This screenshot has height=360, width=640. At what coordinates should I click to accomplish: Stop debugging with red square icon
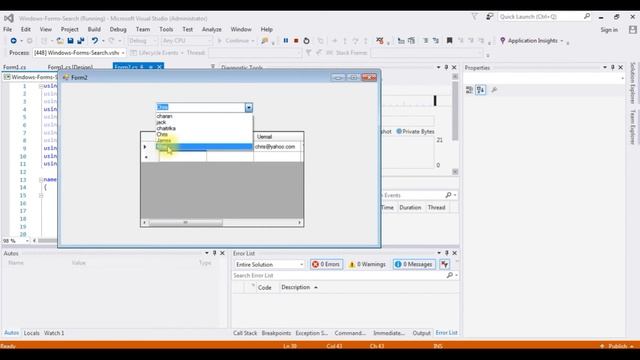click(296, 40)
